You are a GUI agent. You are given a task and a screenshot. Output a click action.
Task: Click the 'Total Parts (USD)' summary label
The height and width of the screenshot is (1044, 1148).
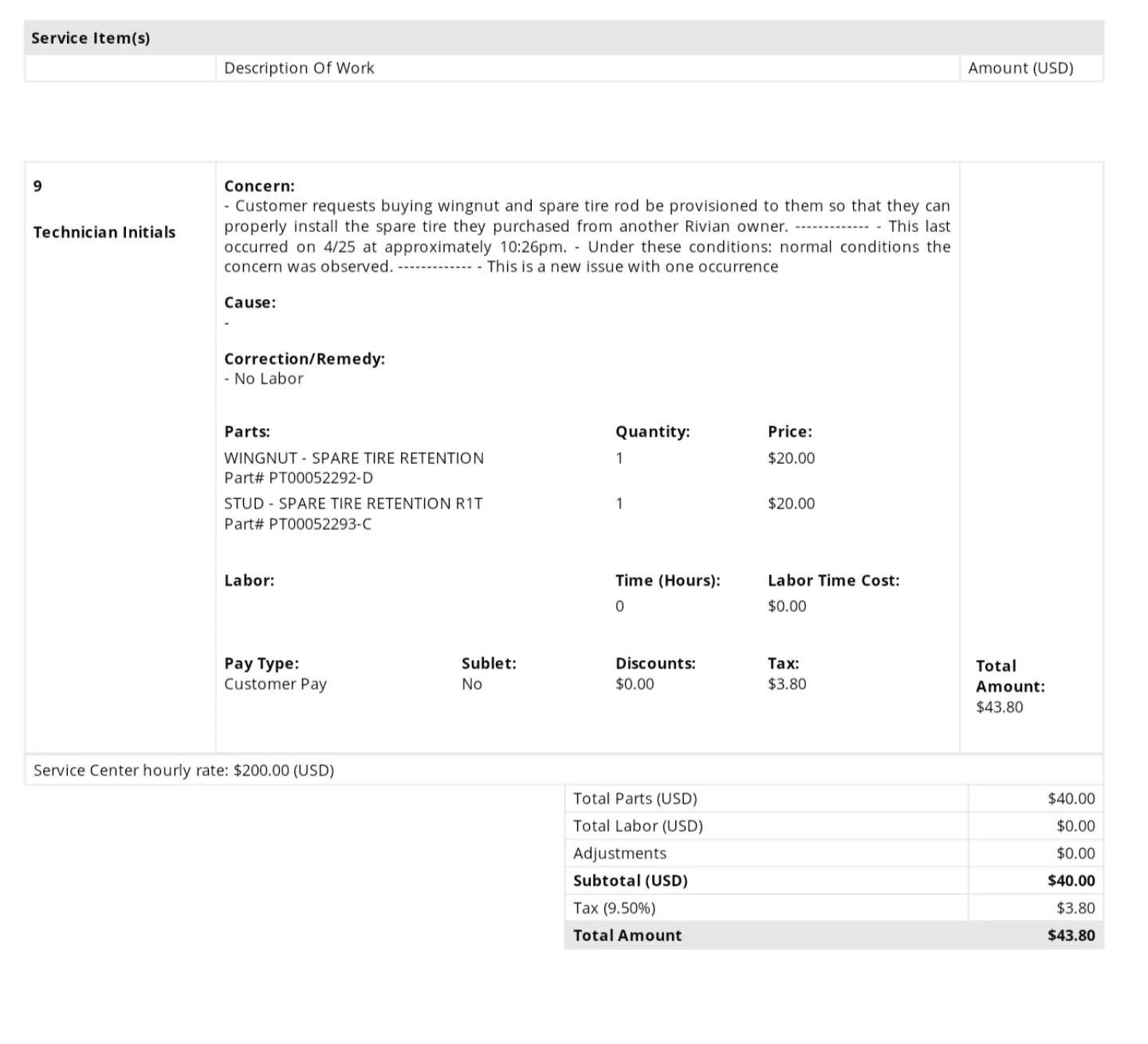(x=635, y=799)
